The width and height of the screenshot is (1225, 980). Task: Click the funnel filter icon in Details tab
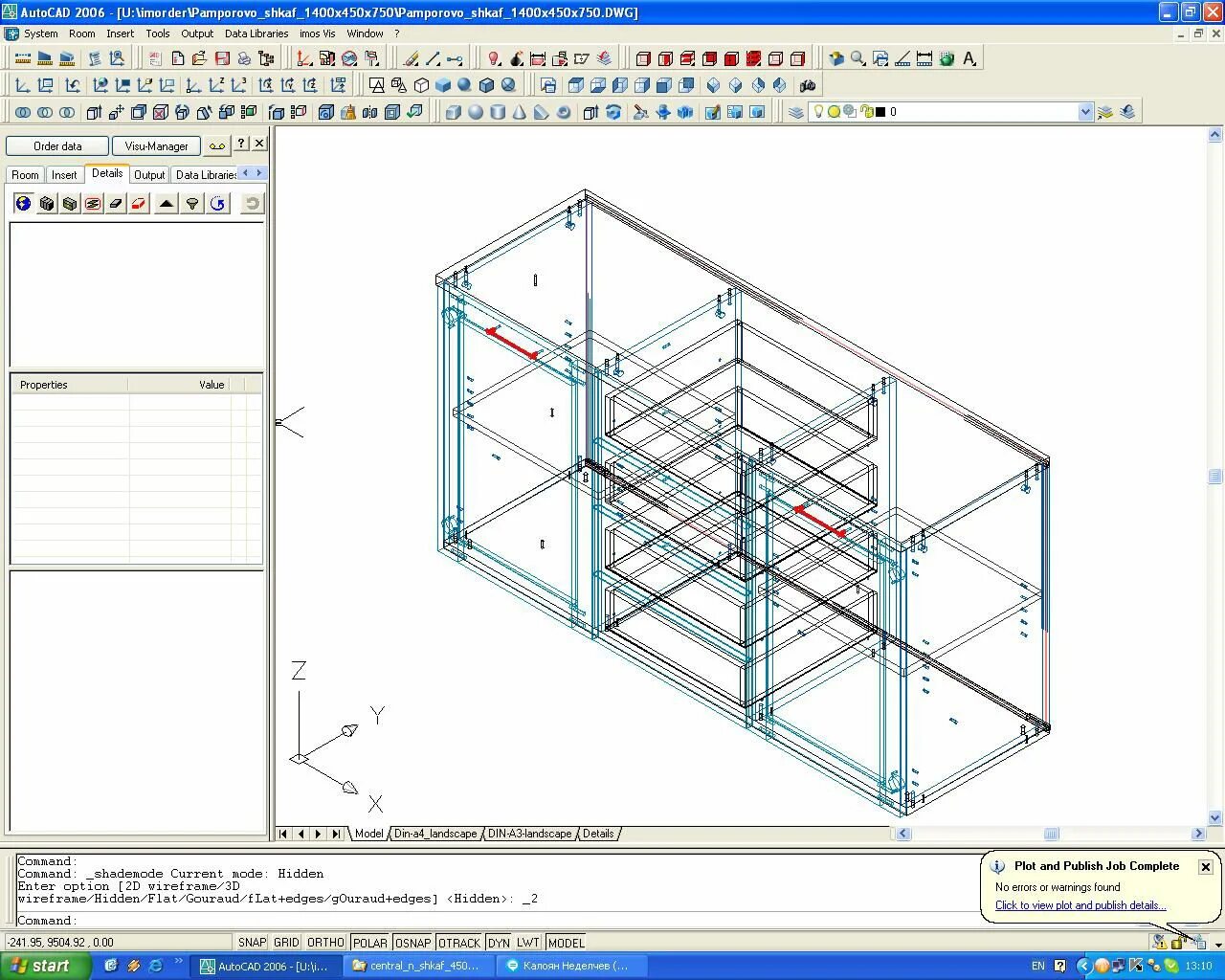[x=192, y=203]
